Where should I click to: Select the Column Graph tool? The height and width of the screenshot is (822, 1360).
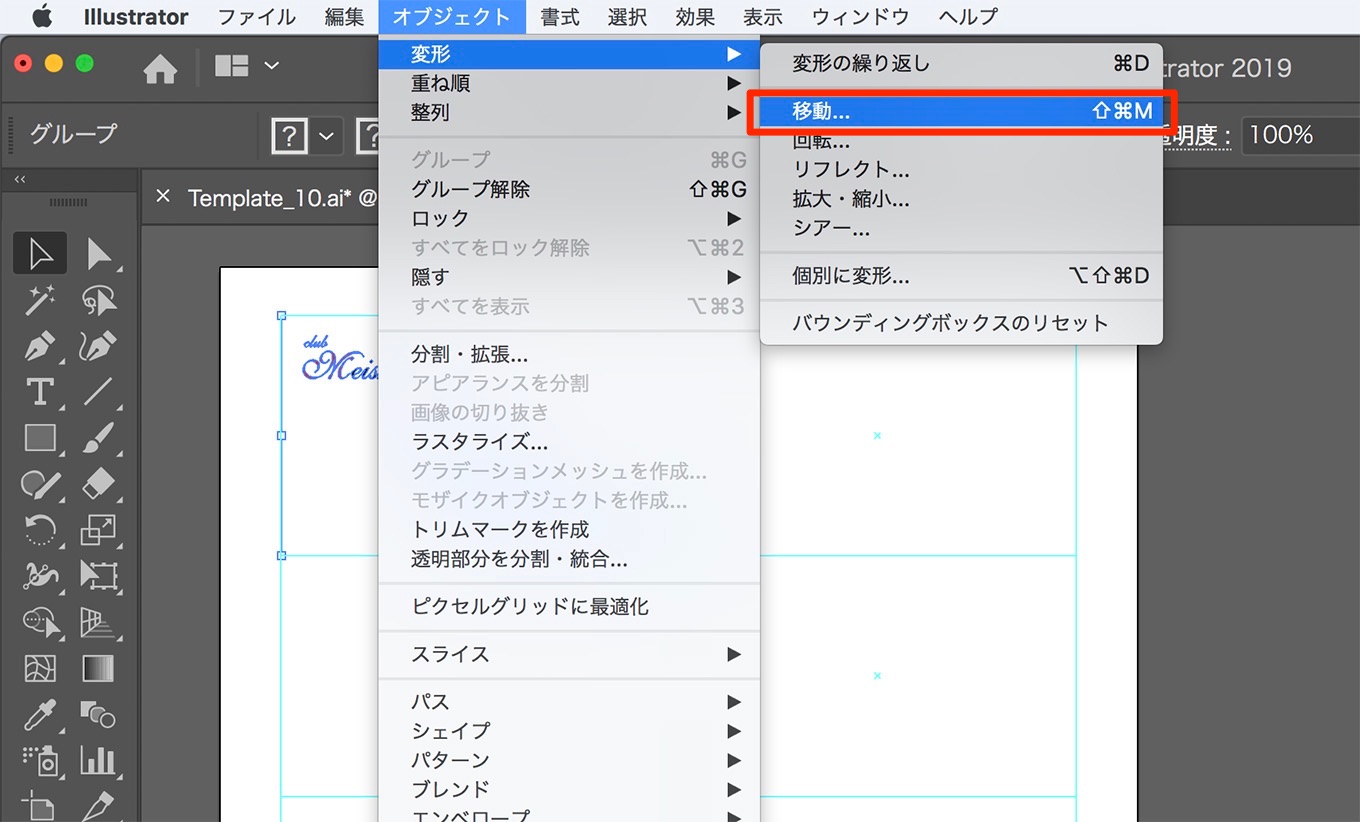pyautogui.click(x=98, y=761)
